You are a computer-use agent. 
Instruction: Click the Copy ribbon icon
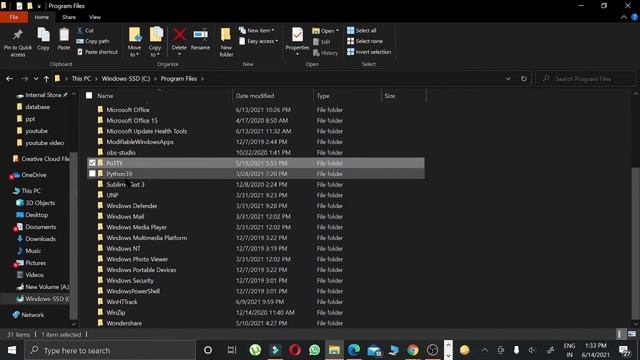tap(43, 40)
